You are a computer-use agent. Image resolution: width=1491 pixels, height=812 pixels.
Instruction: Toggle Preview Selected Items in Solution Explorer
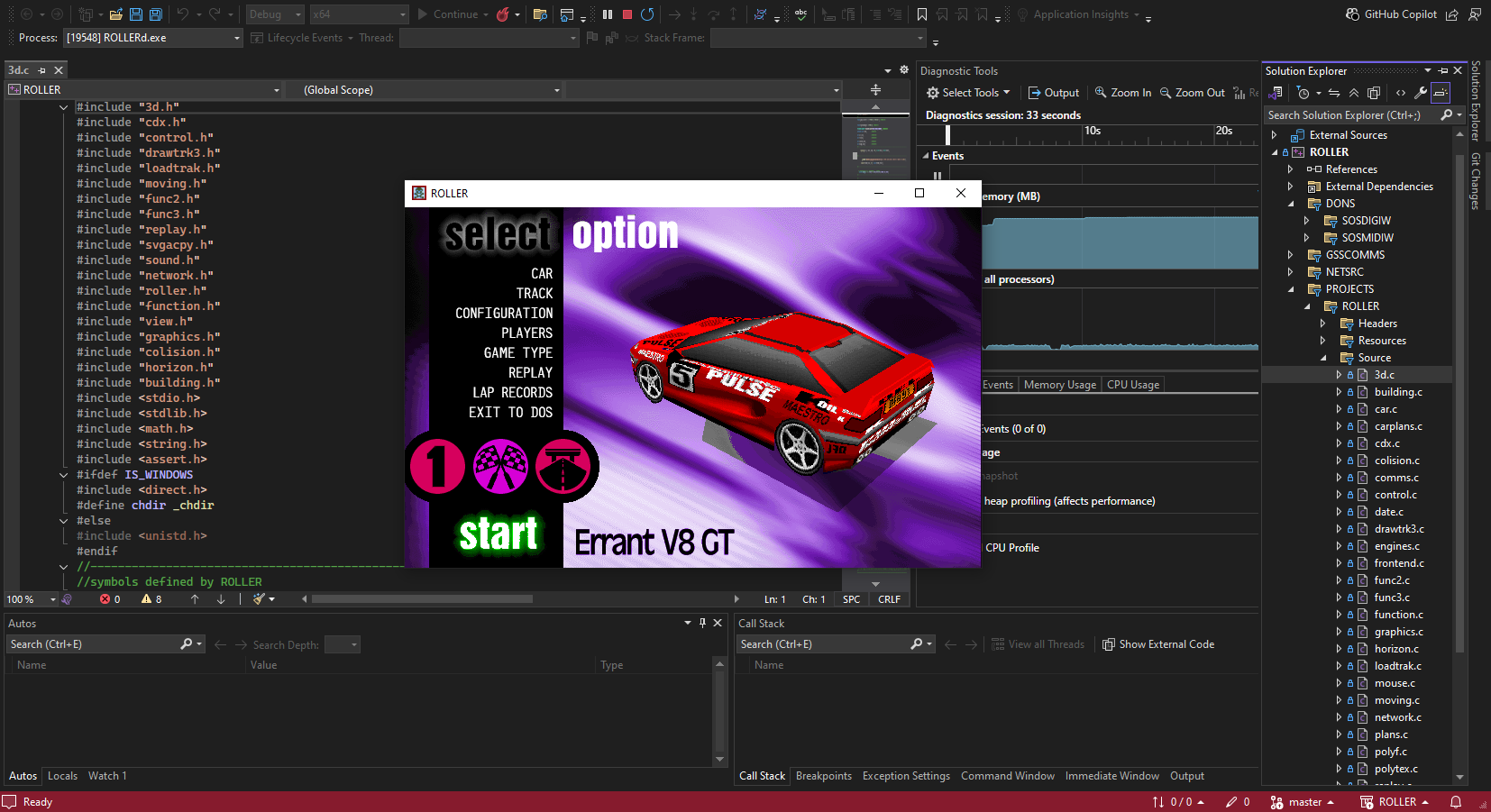coord(1441,93)
